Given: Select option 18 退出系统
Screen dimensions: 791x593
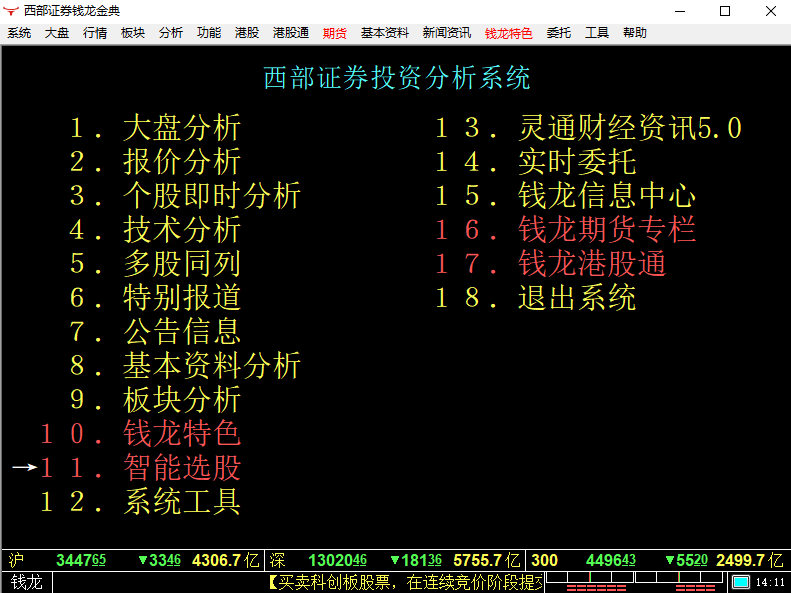Looking at the screenshot, I should pyautogui.click(x=536, y=298).
